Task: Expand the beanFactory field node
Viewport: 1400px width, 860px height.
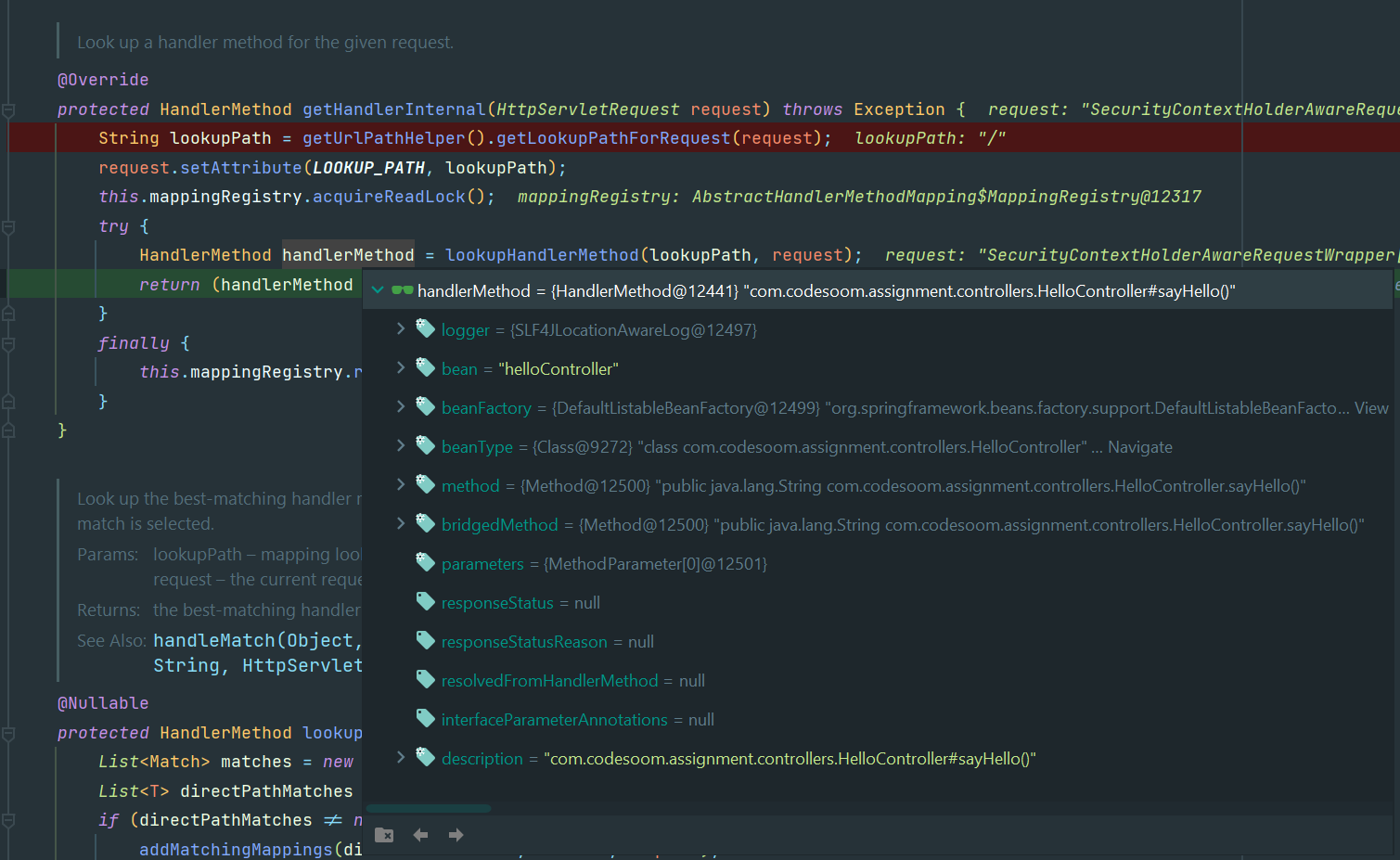Action: 401,406
